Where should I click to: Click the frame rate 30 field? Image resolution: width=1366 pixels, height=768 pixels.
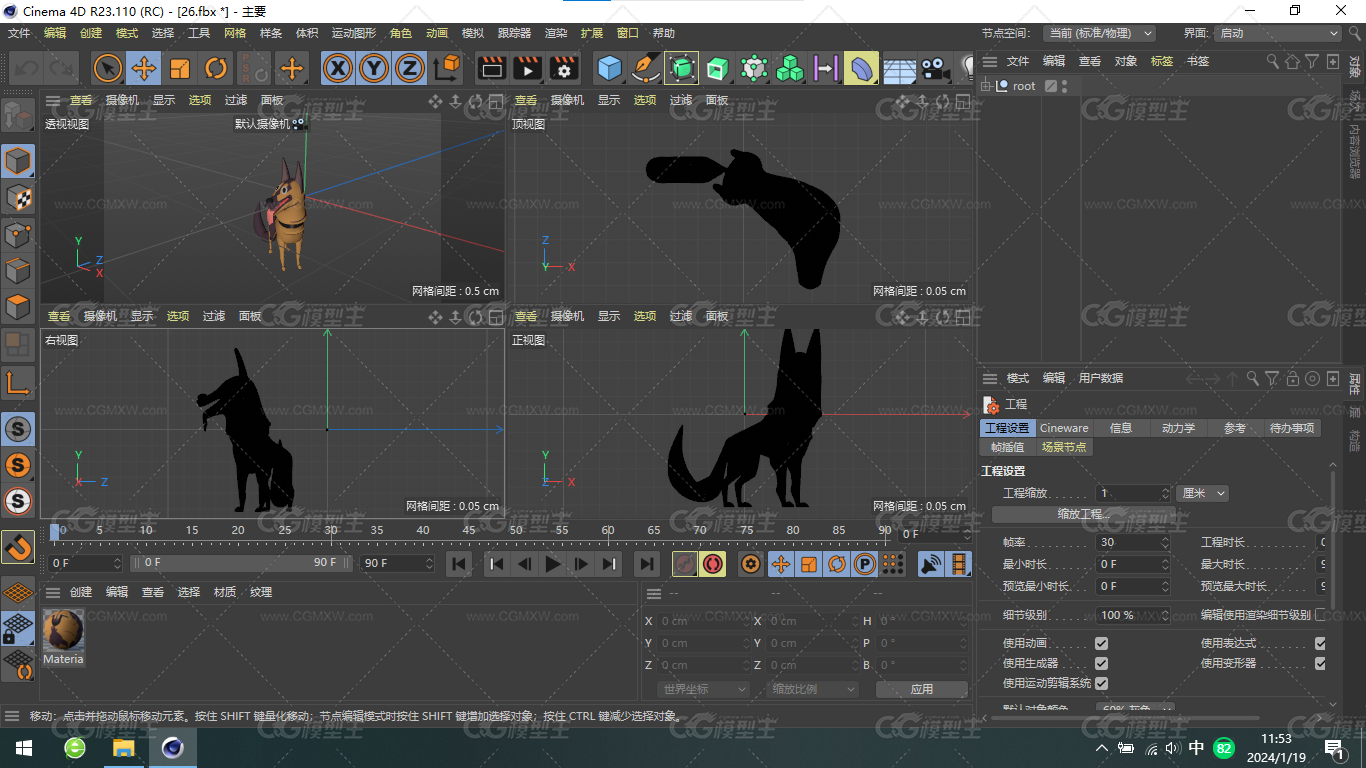[1134, 542]
